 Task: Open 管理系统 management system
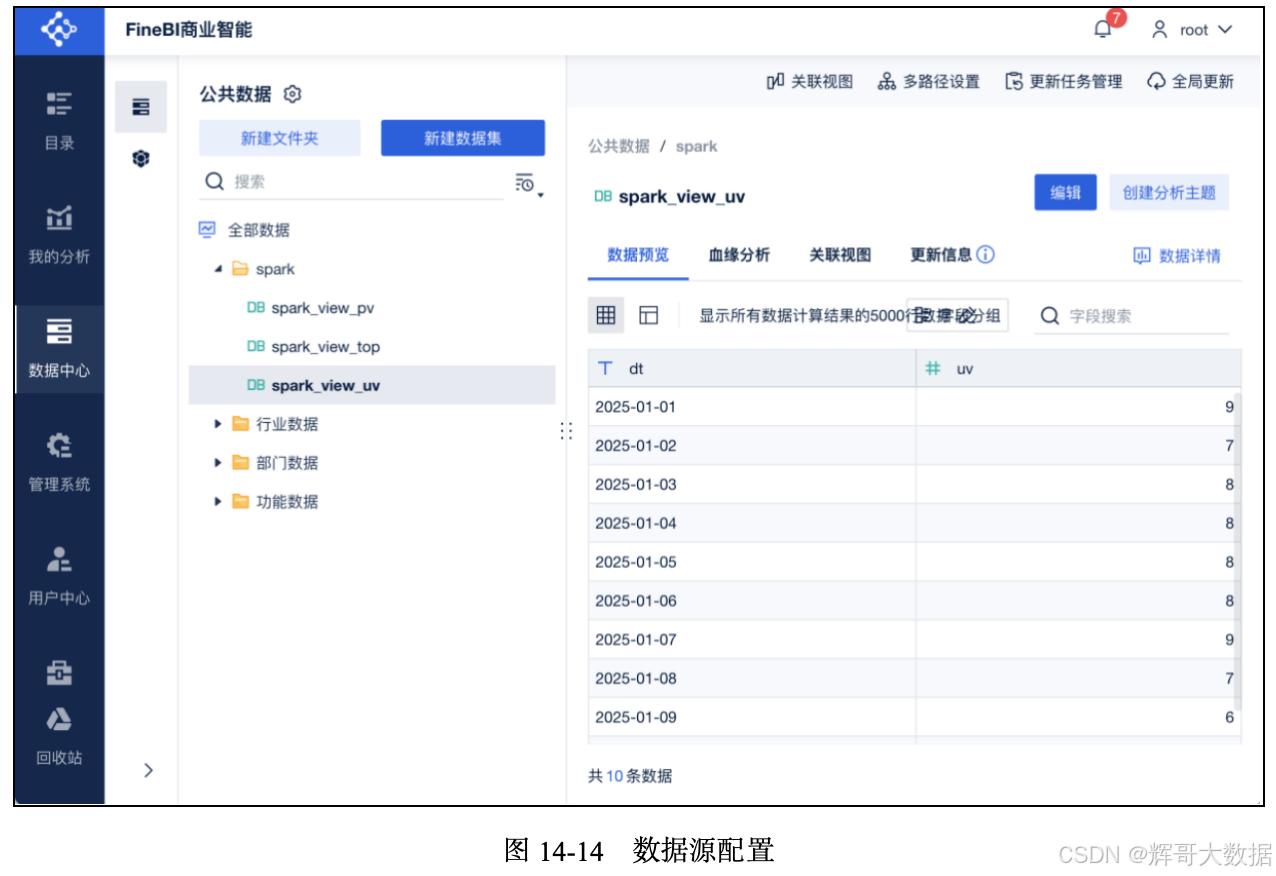[x=59, y=462]
